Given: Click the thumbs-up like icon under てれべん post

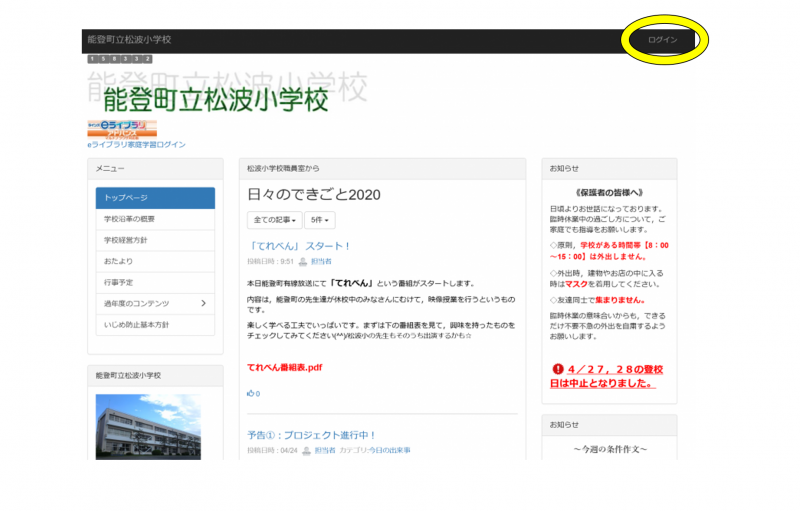Looking at the screenshot, I should click(x=250, y=393).
